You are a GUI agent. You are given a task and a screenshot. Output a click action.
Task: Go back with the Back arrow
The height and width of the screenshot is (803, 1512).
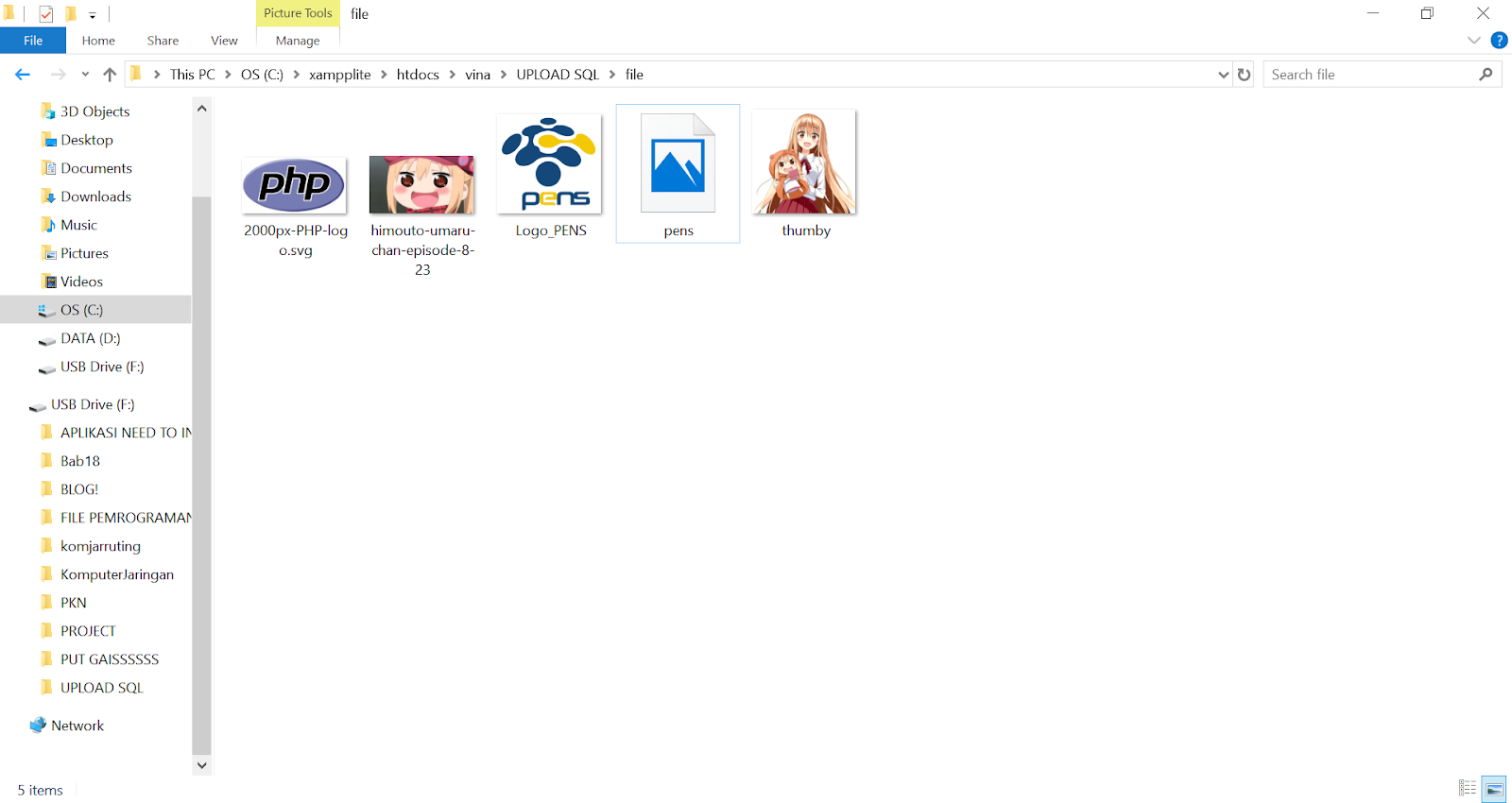click(23, 75)
